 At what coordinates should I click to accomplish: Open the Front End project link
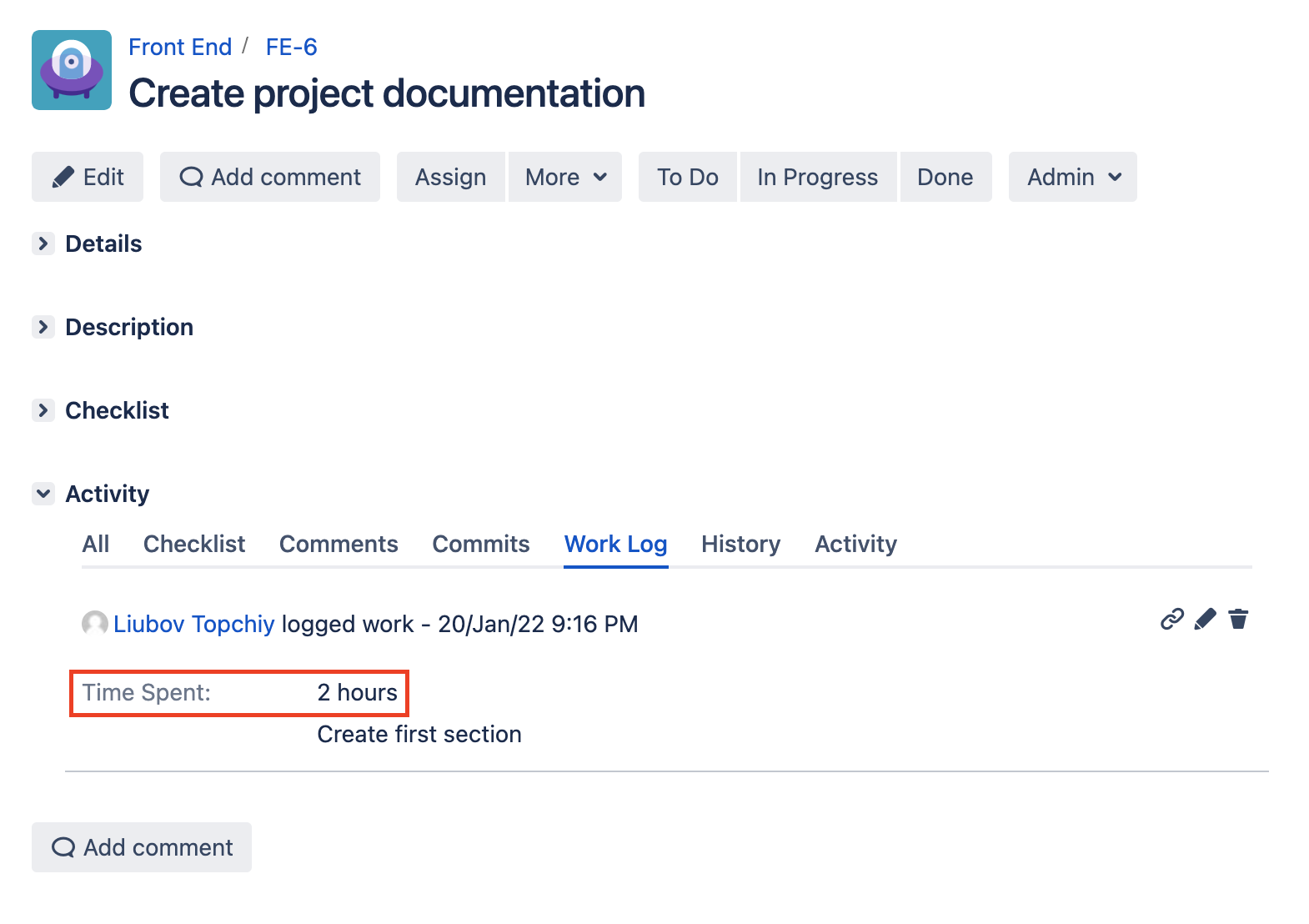click(x=180, y=47)
